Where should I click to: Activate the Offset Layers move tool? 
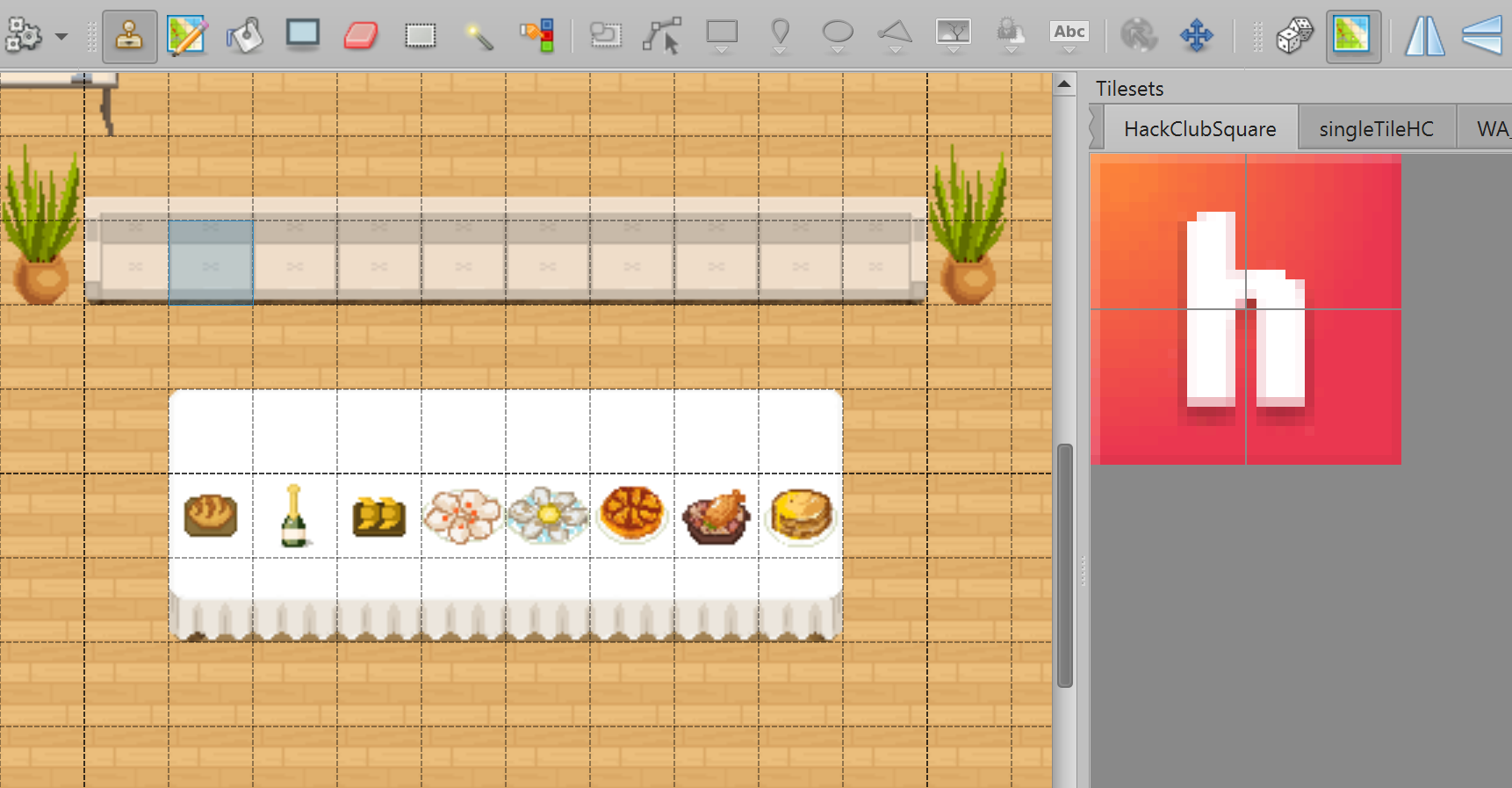[x=1196, y=36]
